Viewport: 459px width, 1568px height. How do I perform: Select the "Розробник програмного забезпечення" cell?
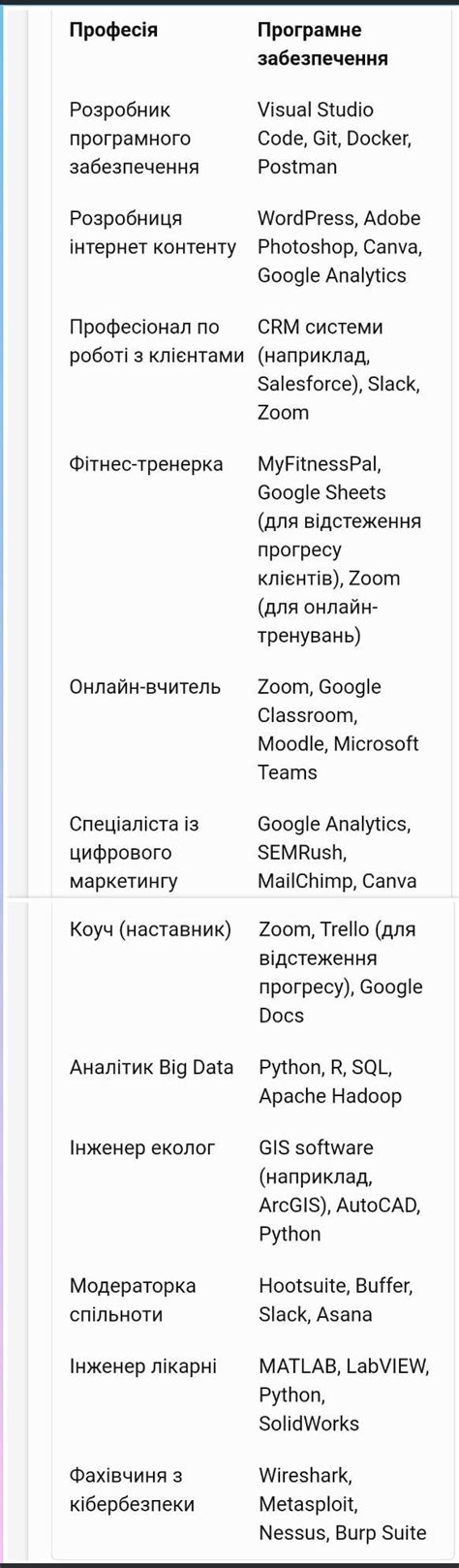(x=135, y=139)
